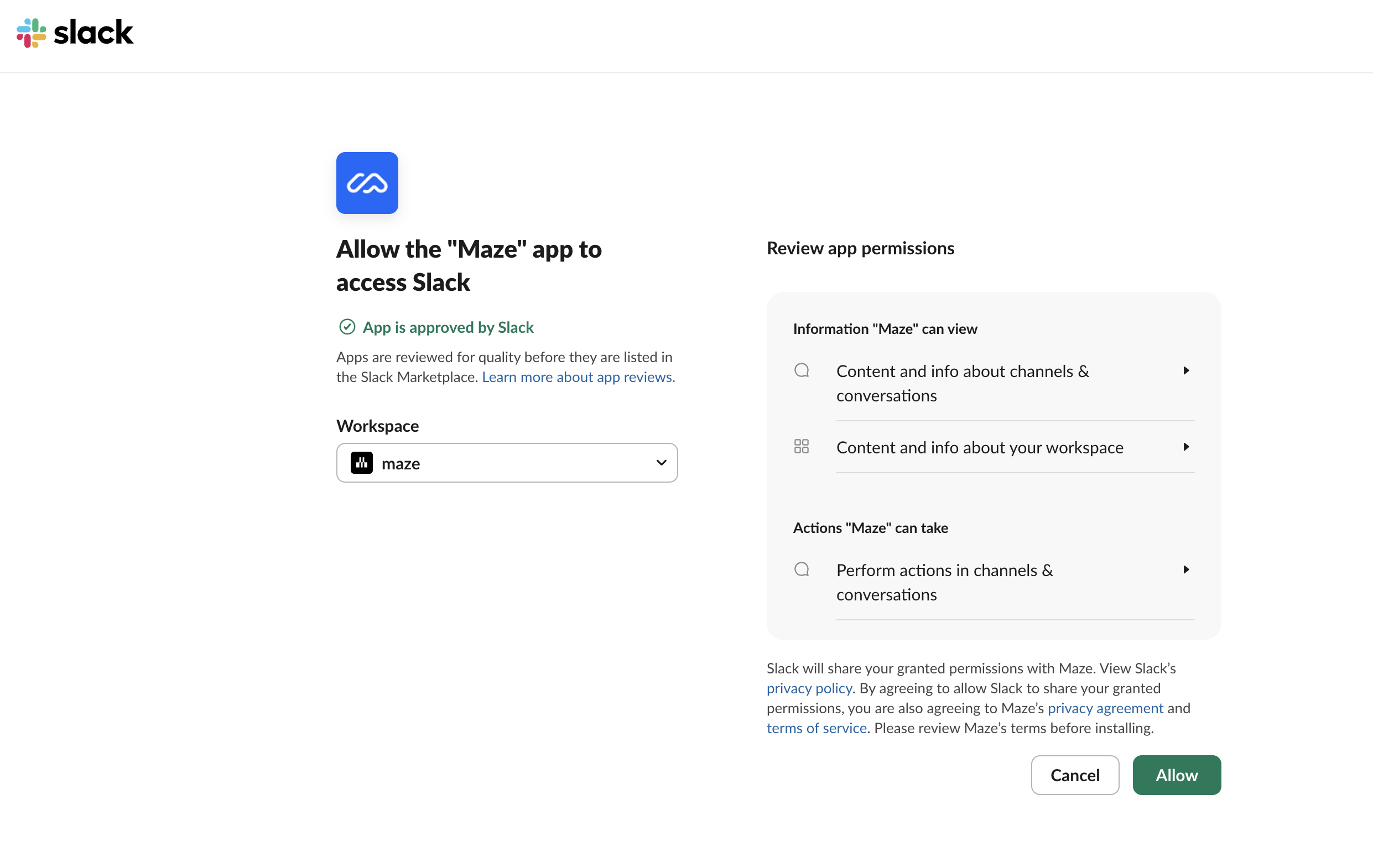The image size is (1373, 868).
Task: Select the maze workspace name in selector
Action: (401, 464)
